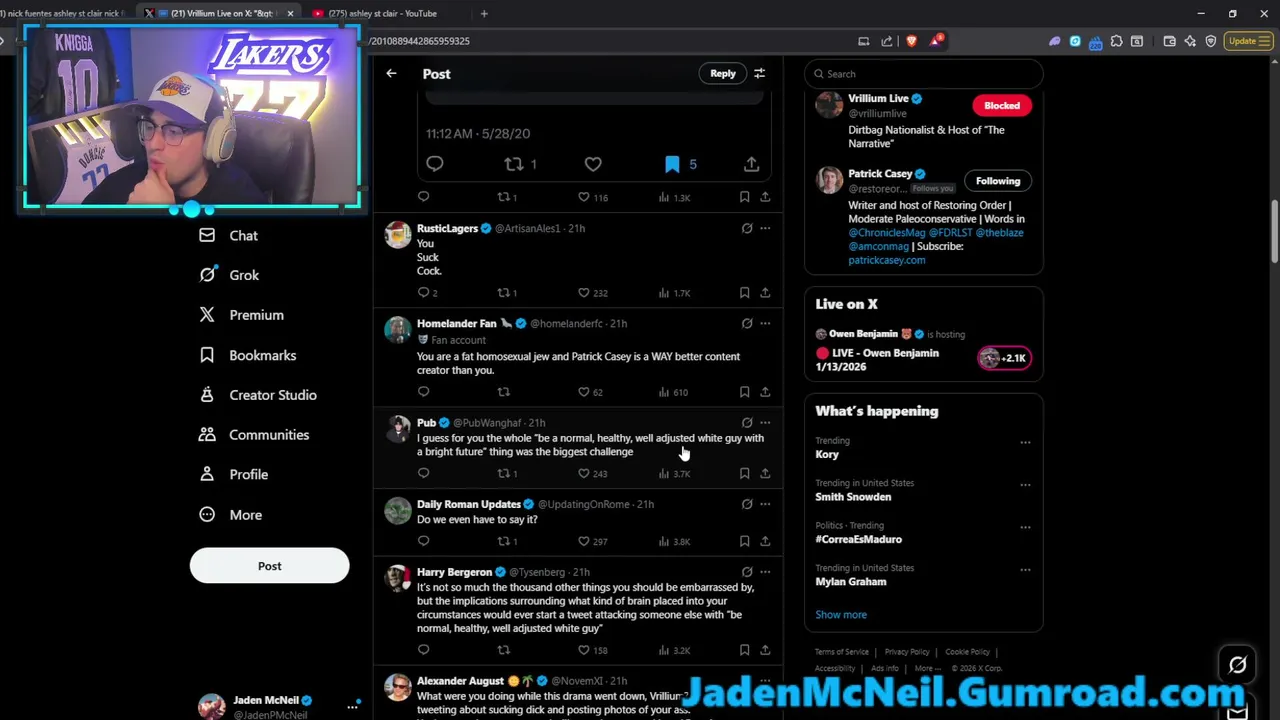Viewport: 1280px width, 720px height.
Task: Open more options on Pub reply
Action: click(765, 422)
